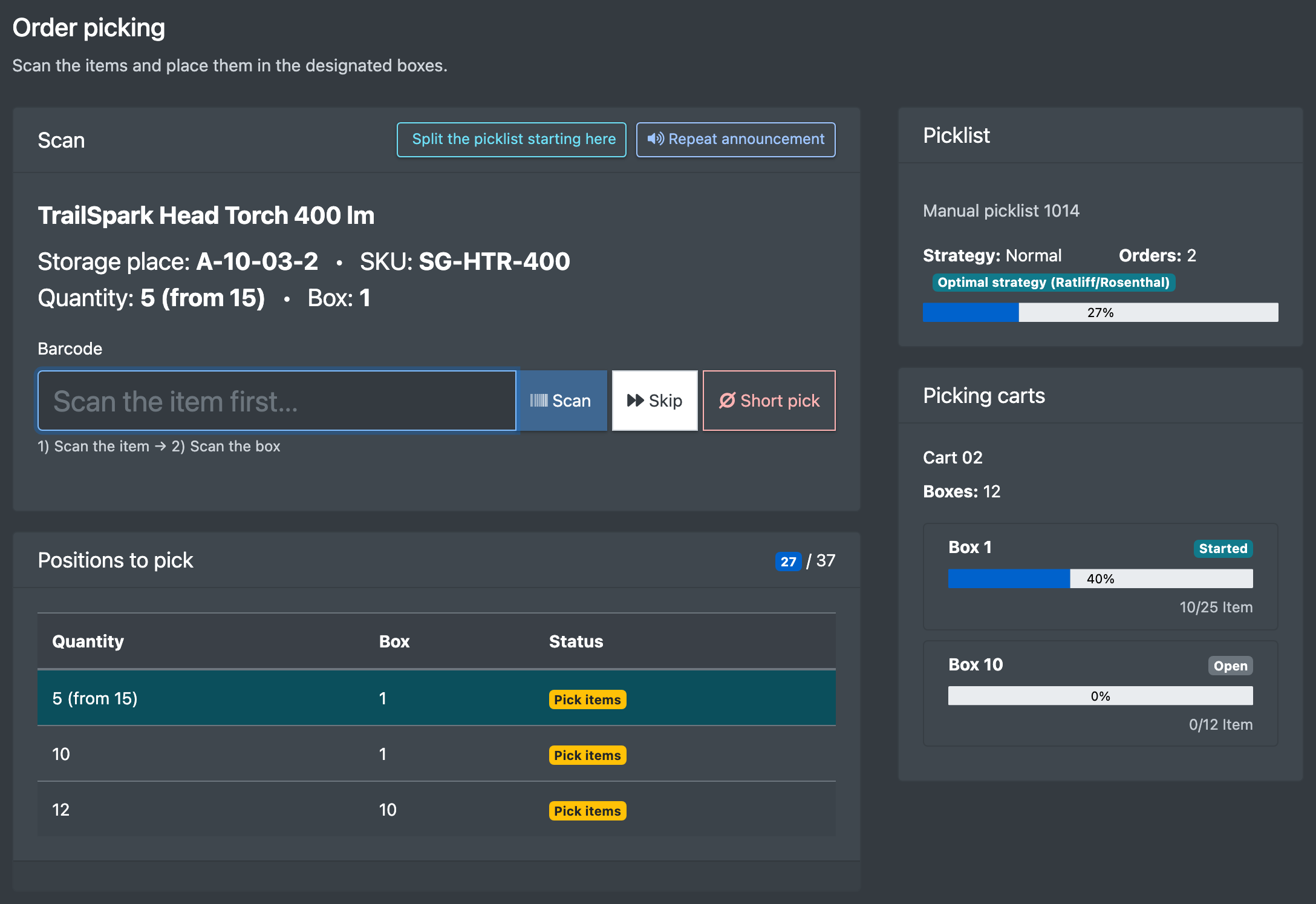The image size is (1316, 904).
Task: Click the Split the picklist starting here button
Action: [x=512, y=140]
